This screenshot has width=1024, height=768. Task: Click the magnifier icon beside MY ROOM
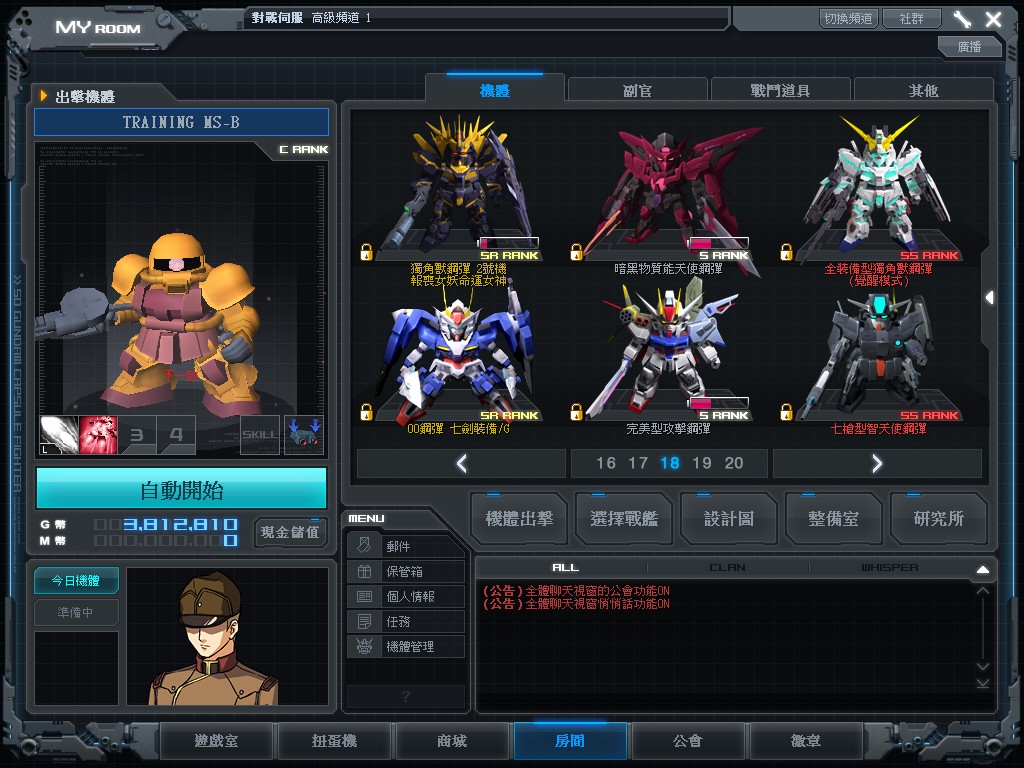coord(163,21)
